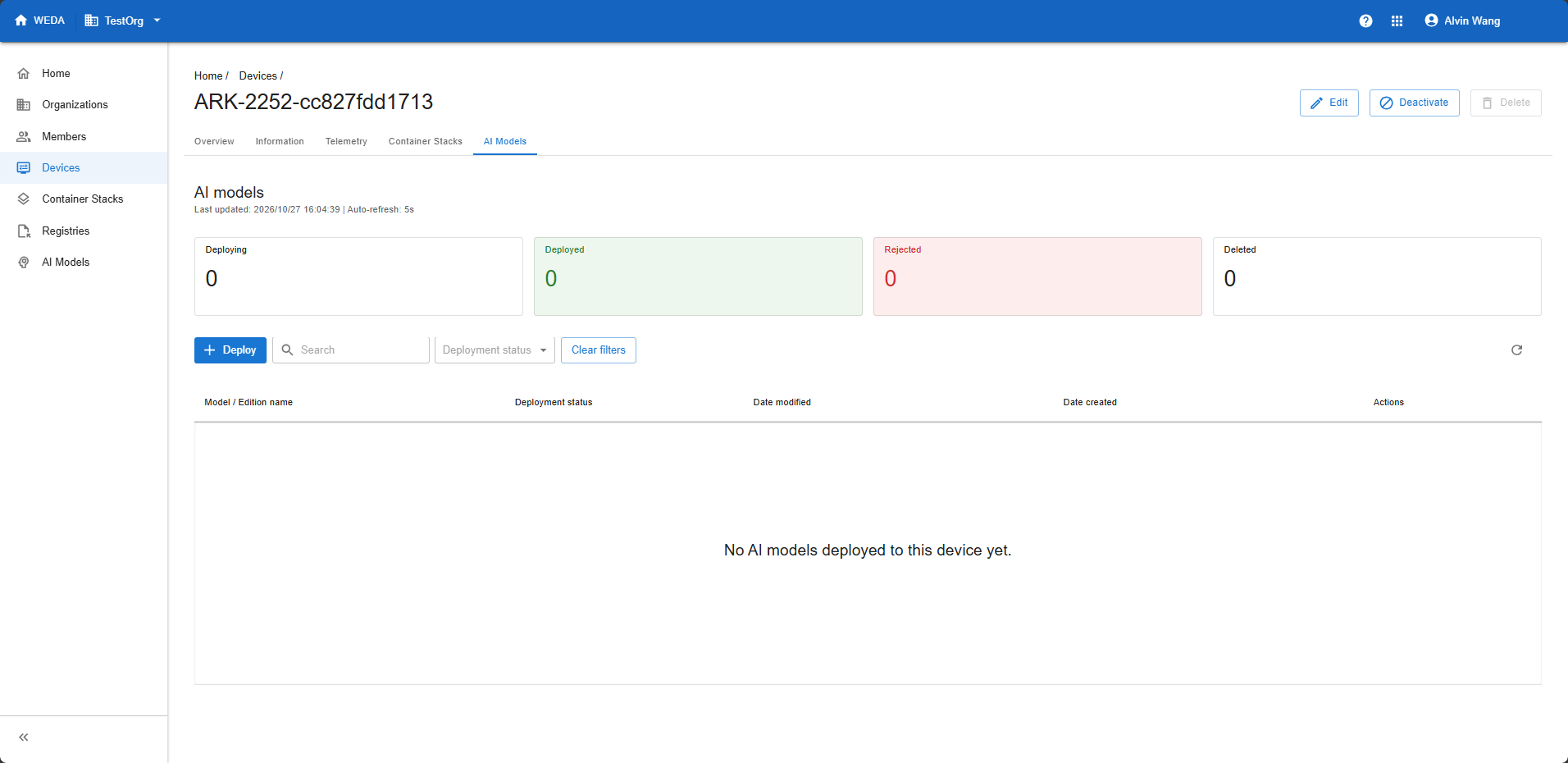
Task: Click the Registries sidebar icon
Action: click(24, 231)
